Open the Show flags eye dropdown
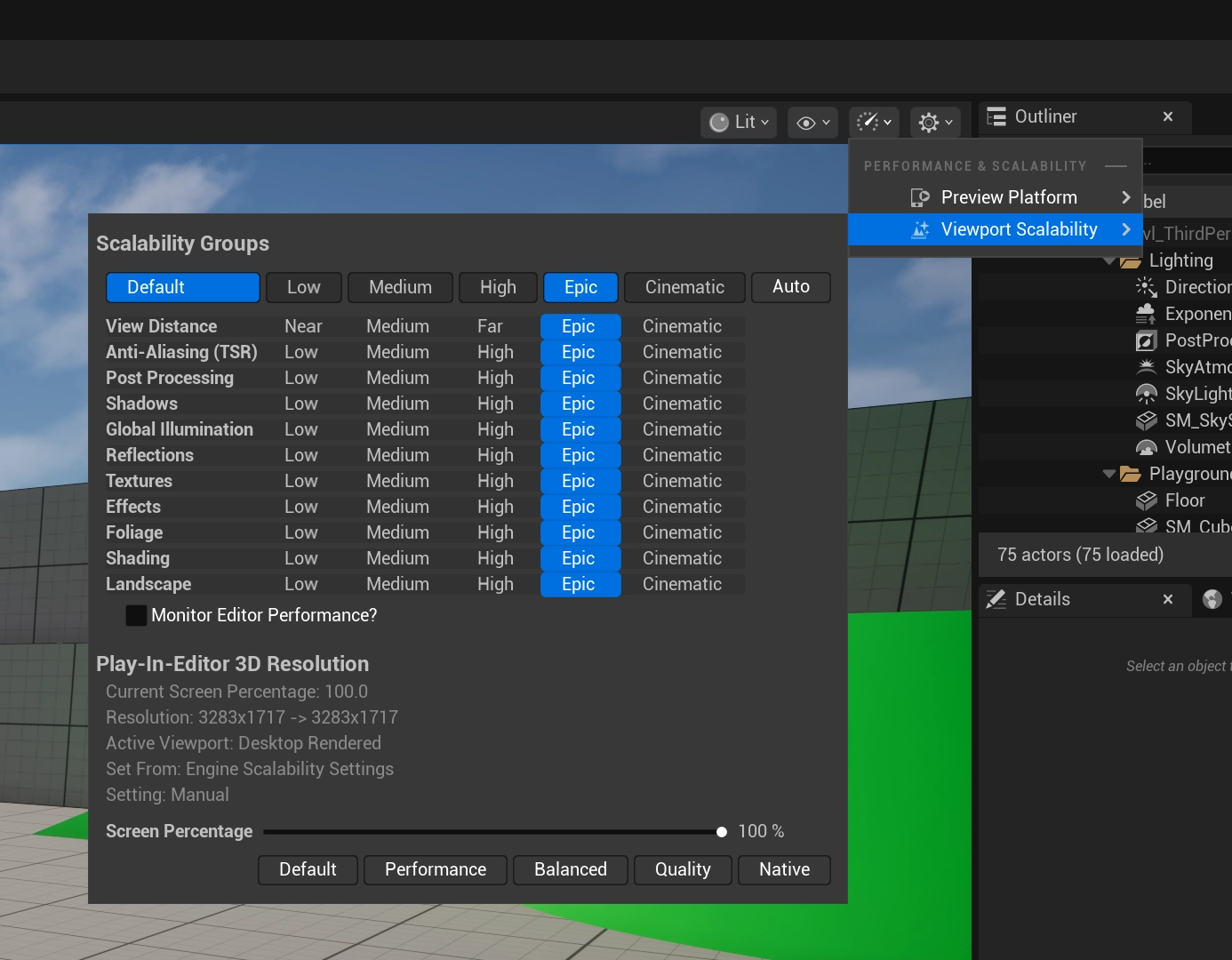 pos(812,123)
